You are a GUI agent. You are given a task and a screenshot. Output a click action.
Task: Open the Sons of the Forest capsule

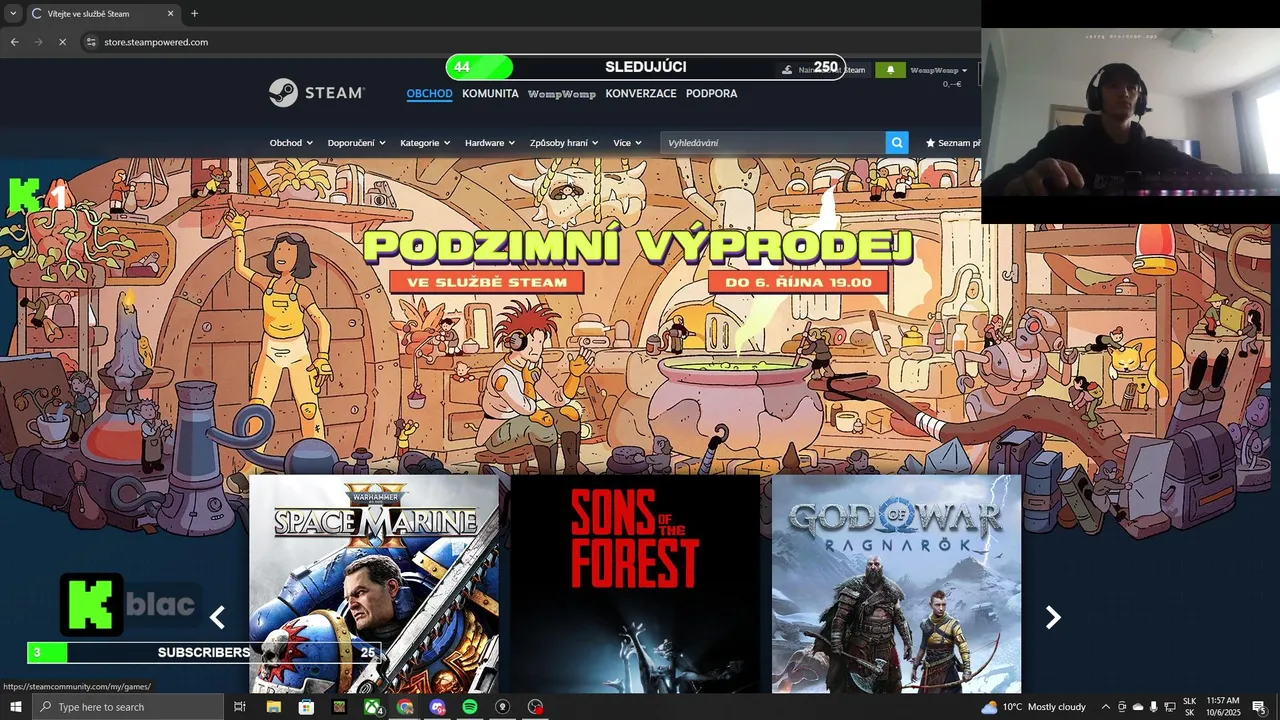coord(635,584)
